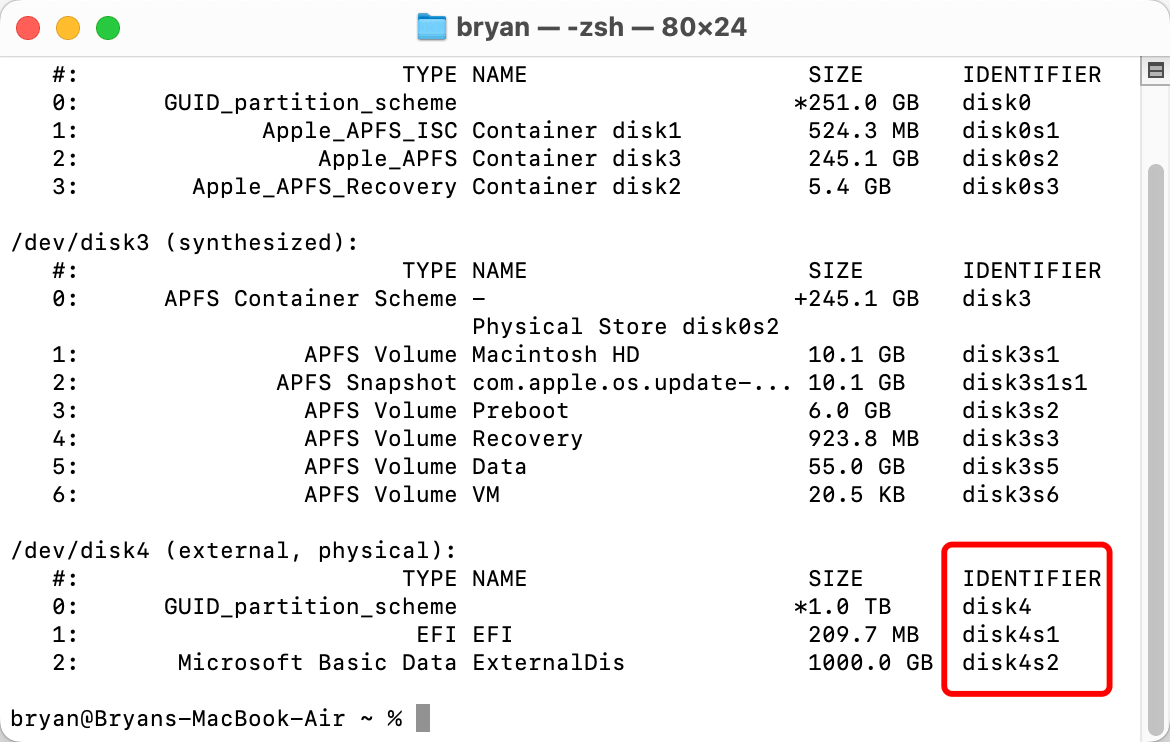
Task: Select the GUID_partition_scheme type text for disk0
Action: [310, 102]
